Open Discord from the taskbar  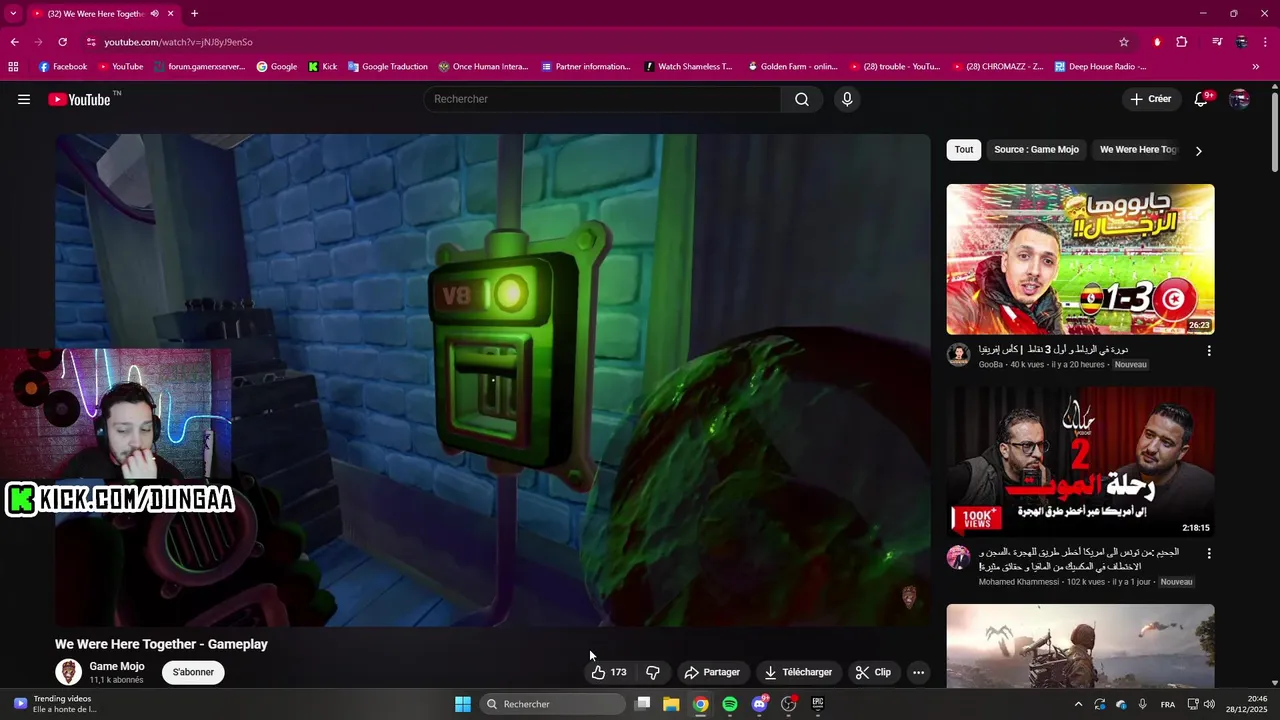tap(759, 704)
